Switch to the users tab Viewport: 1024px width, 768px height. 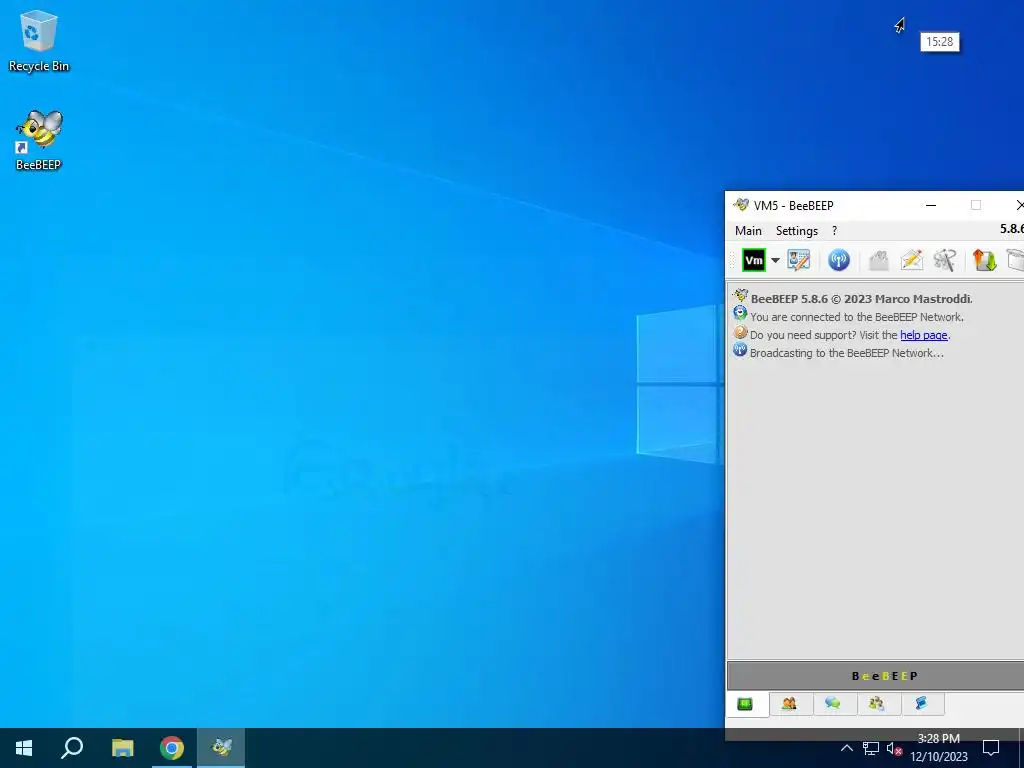tap(789, 703)
